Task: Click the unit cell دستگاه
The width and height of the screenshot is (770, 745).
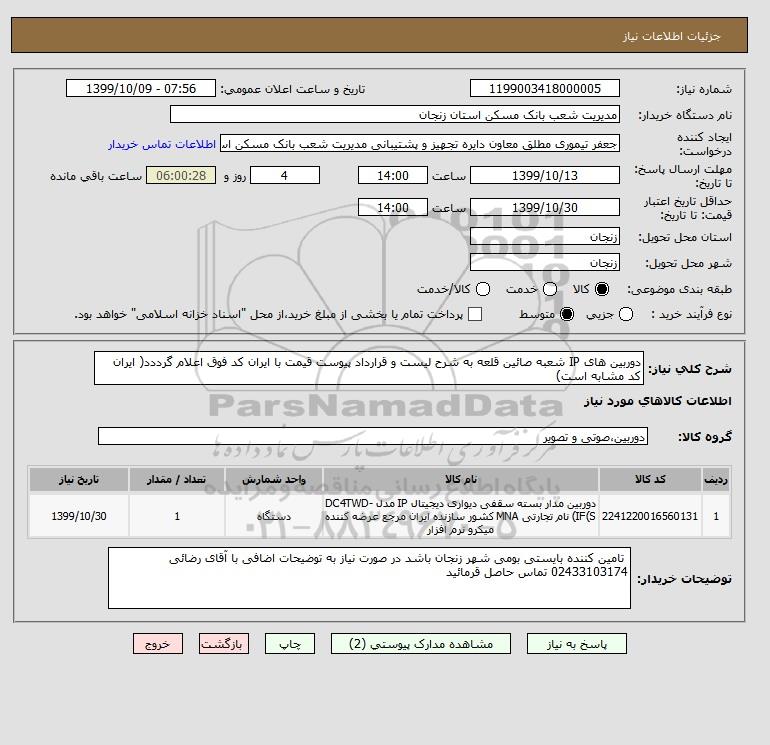Action: tap(274, 516)
